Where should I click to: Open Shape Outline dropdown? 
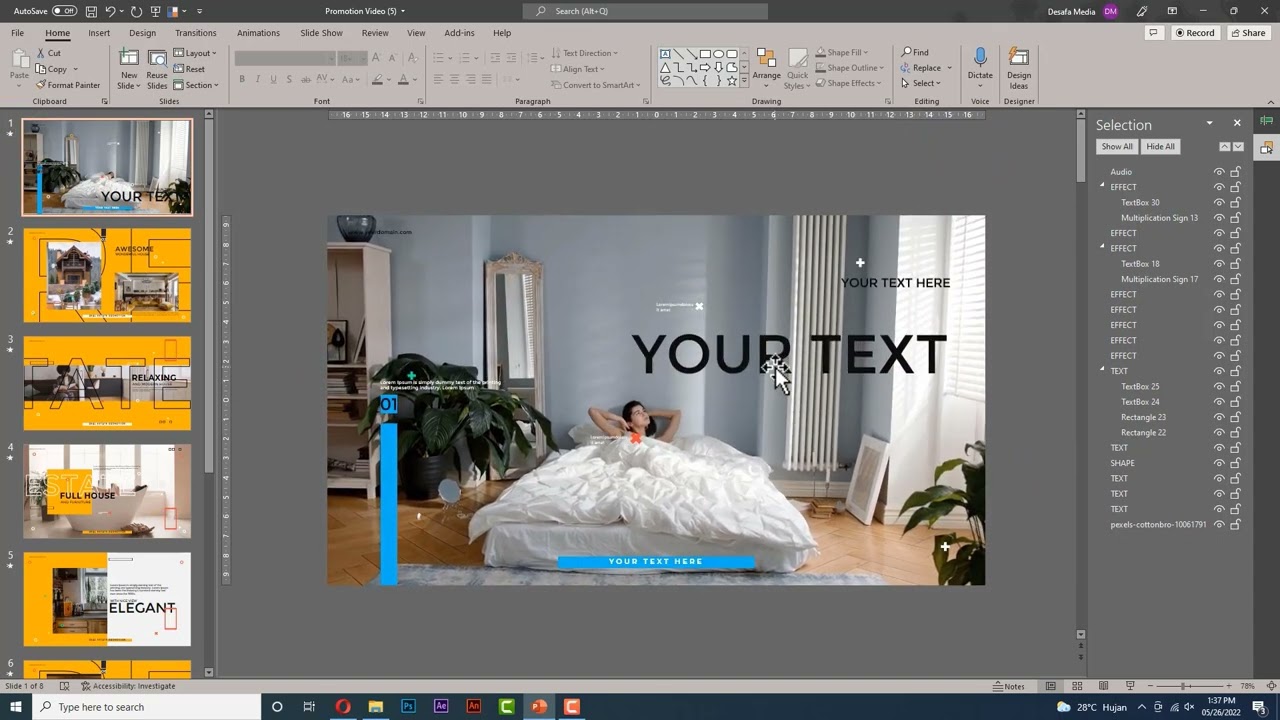click(x=849, y=68)
